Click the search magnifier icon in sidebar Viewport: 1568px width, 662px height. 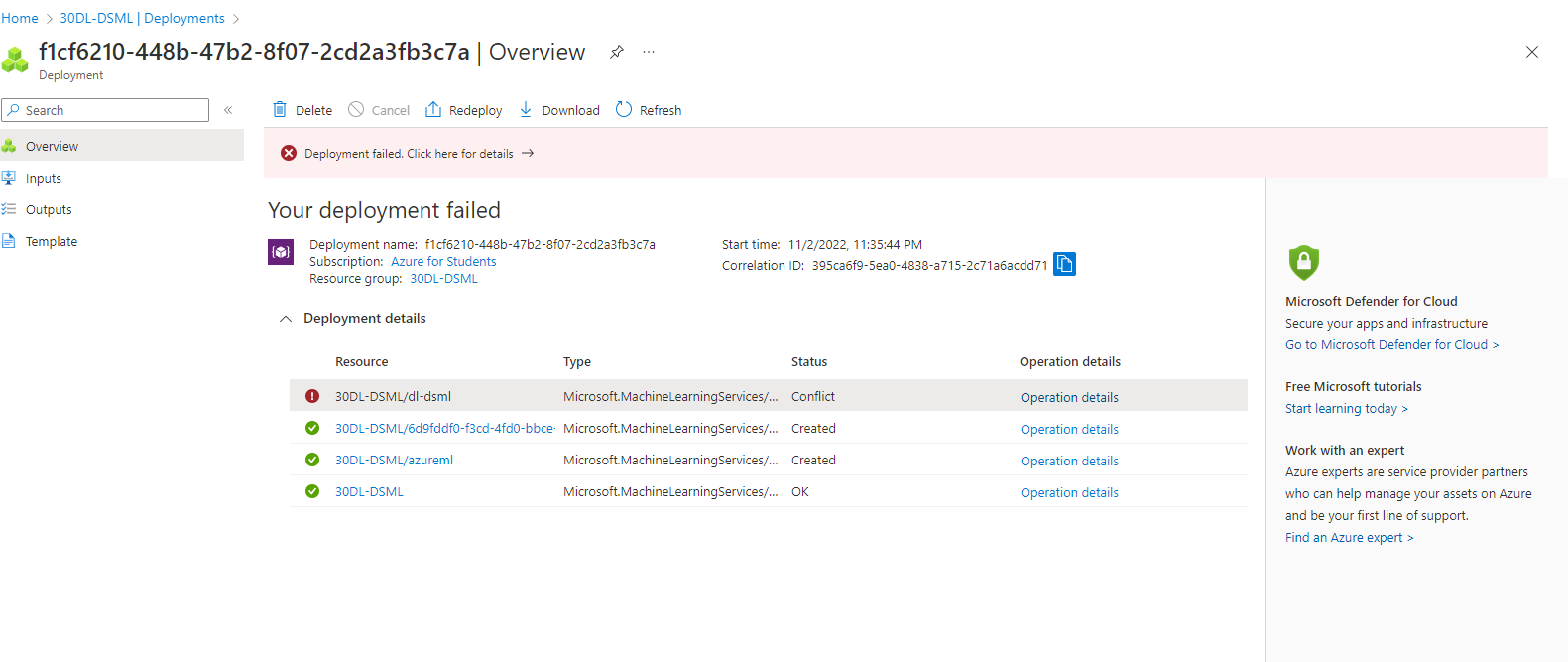[13, 110]
